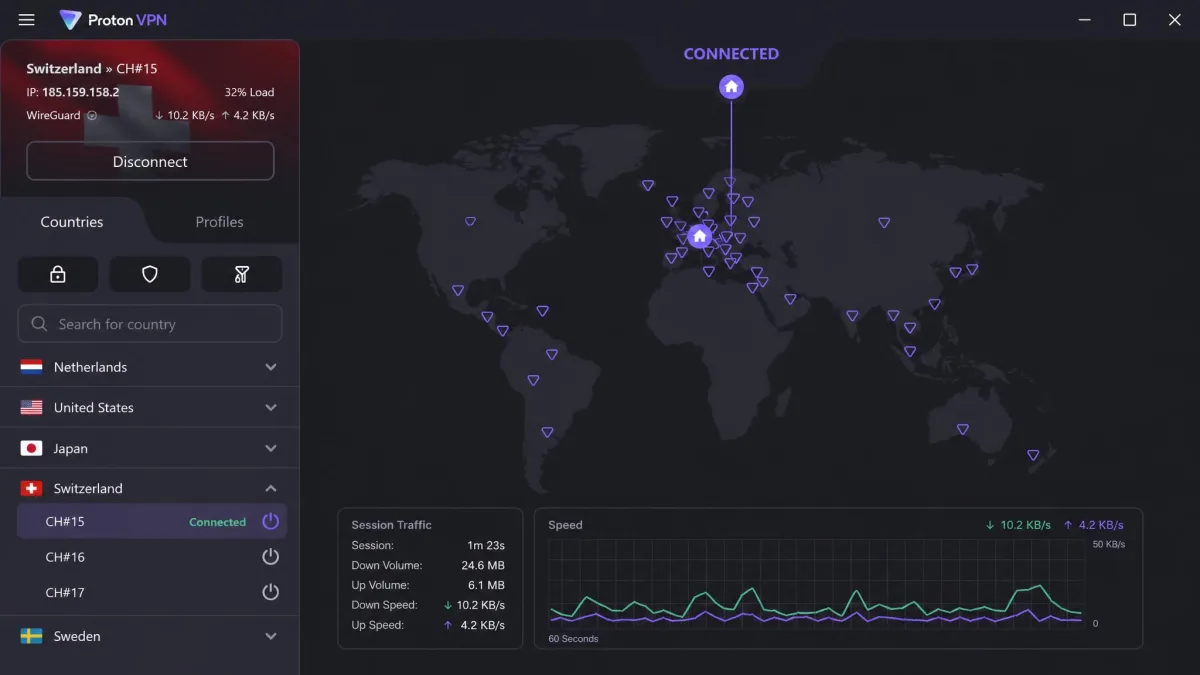Image resolution: width=1200 pixels, height=675 pixels.
Task: Click the India server marker on map
Action: point(852,315)
